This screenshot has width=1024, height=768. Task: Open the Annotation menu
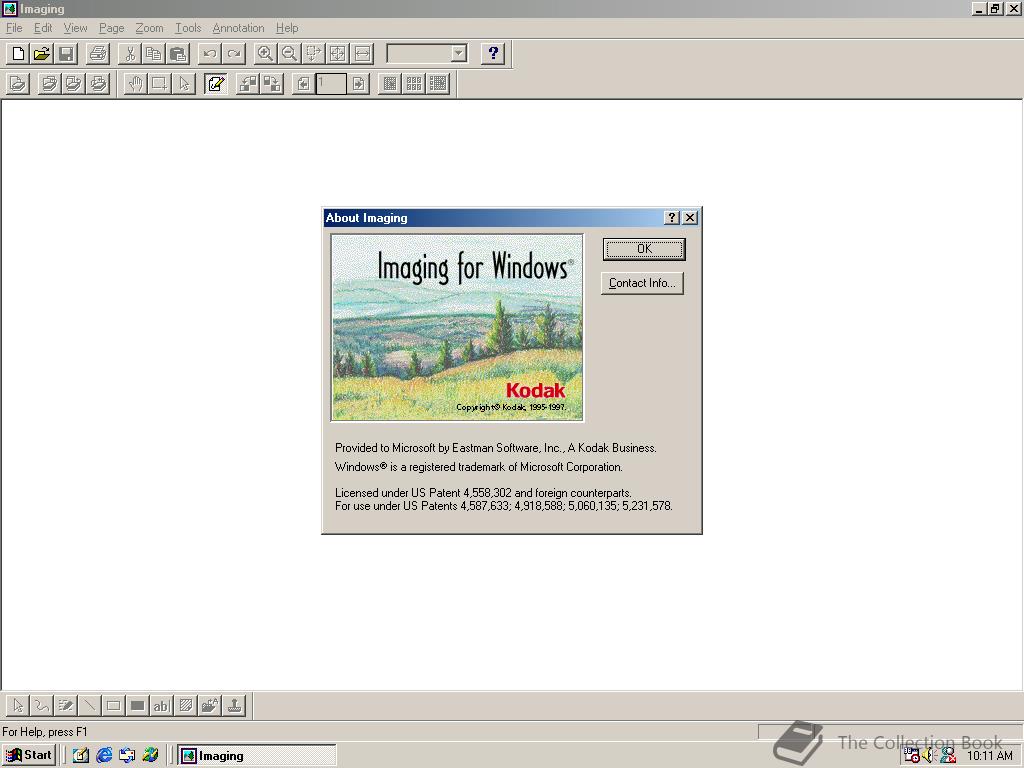point(238,28)
